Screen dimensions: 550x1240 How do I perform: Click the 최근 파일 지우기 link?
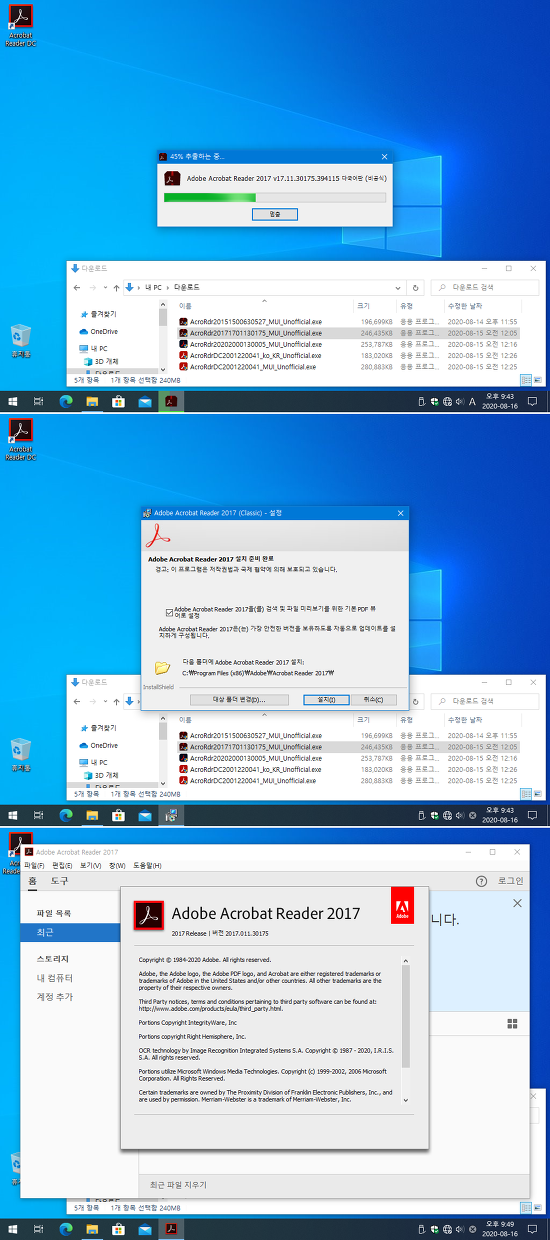[178, 1185]
